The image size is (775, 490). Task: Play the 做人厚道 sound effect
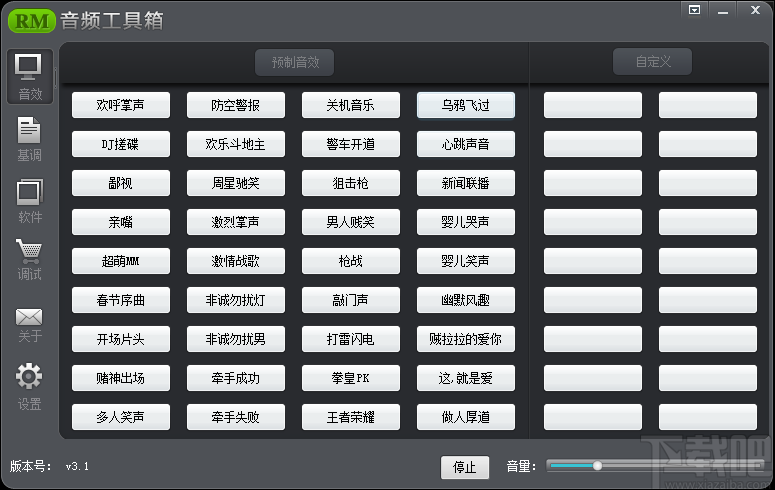466,417
